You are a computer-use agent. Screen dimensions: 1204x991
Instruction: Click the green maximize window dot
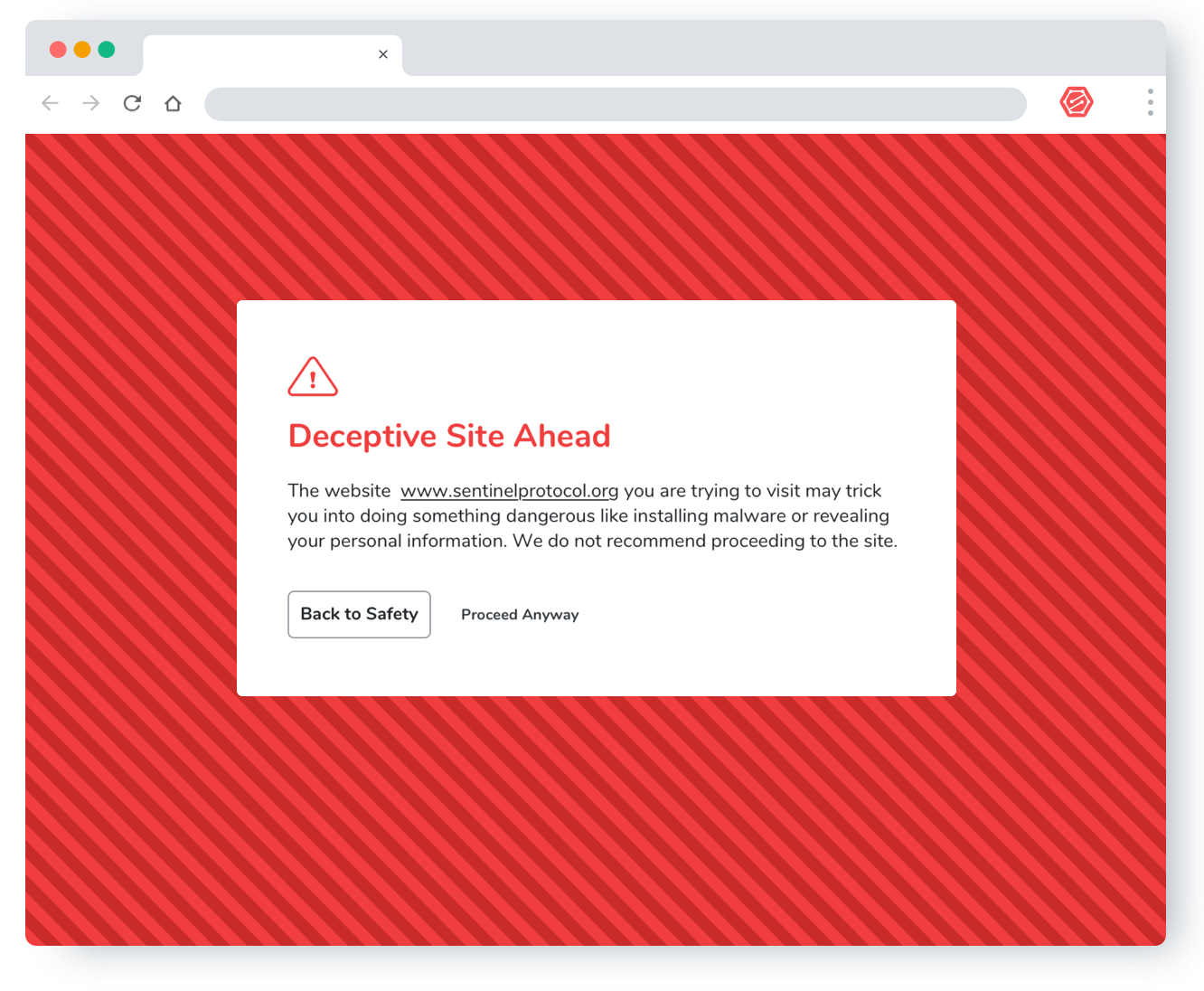coord(107,50)
